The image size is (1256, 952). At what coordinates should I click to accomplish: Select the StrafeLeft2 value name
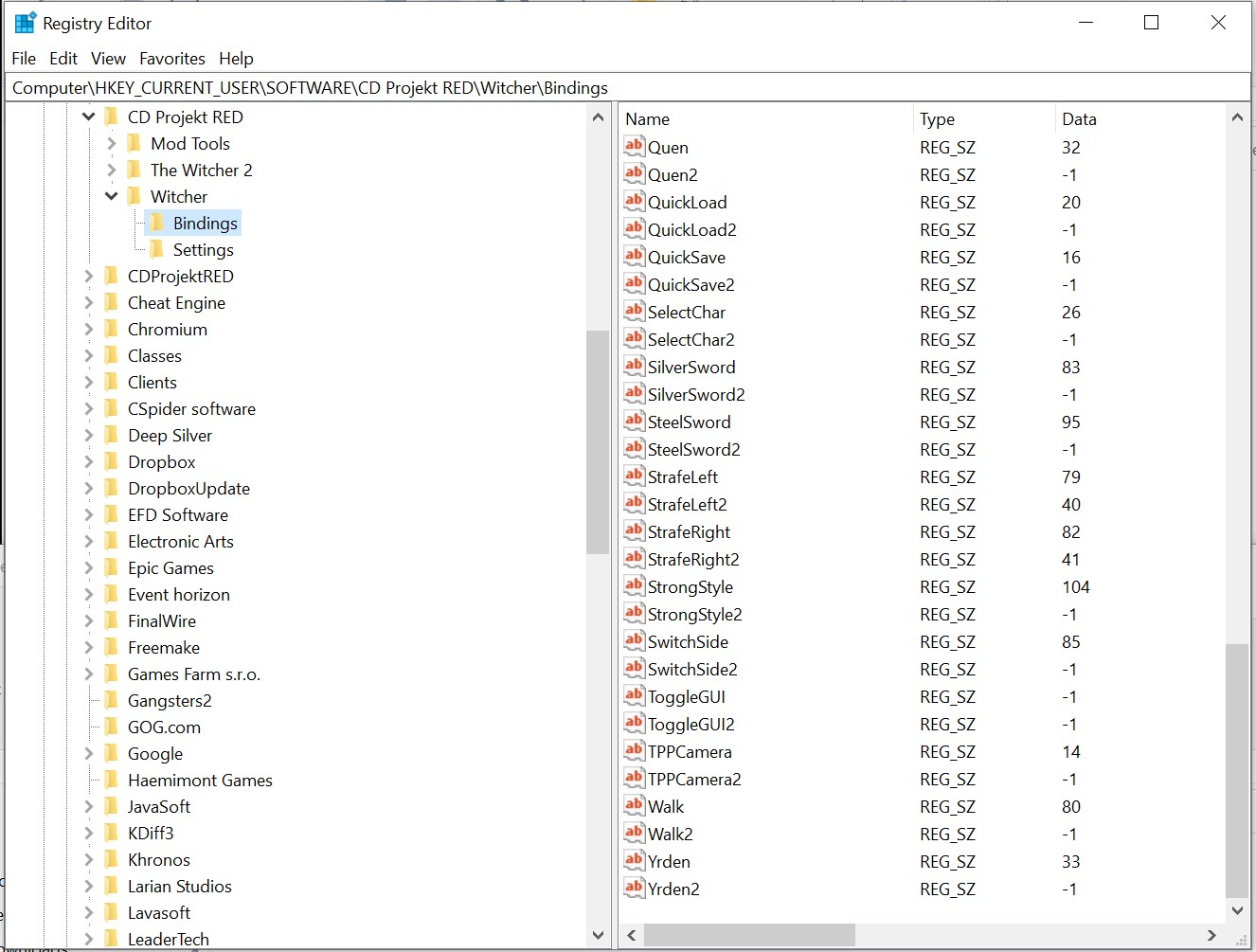point(687,505)
